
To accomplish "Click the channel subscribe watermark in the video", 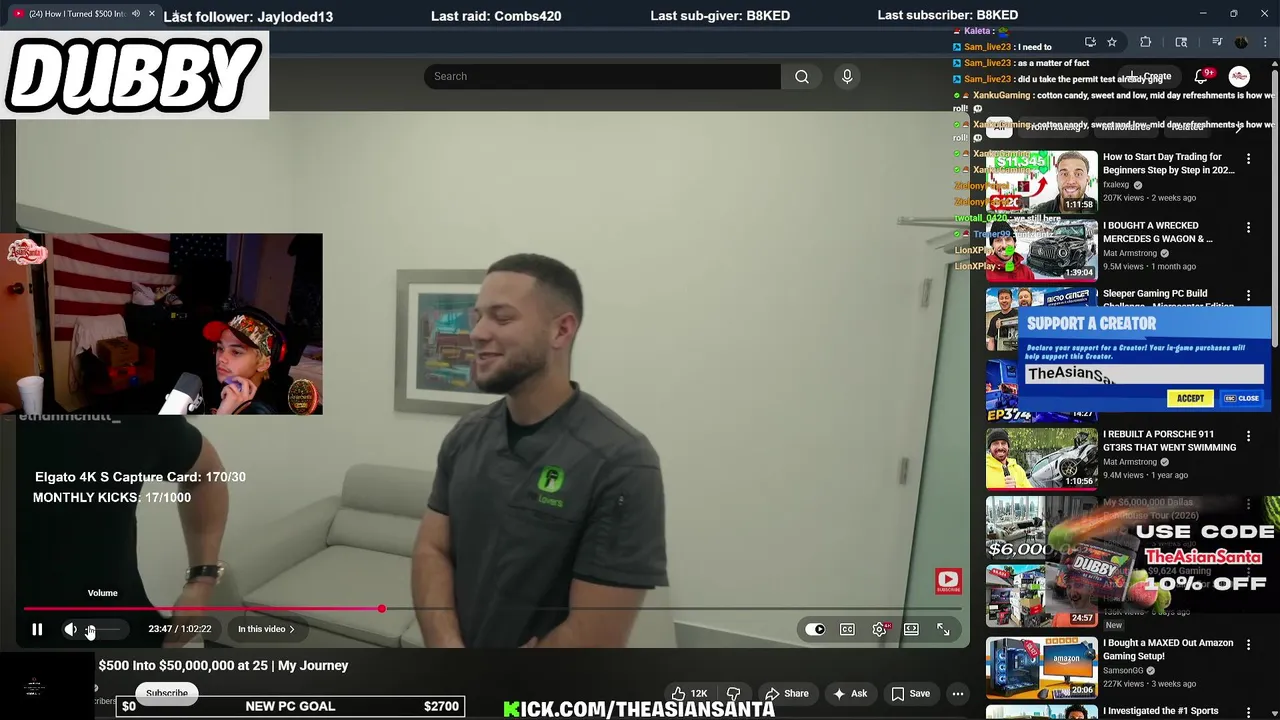I will (x=948, y=580).
